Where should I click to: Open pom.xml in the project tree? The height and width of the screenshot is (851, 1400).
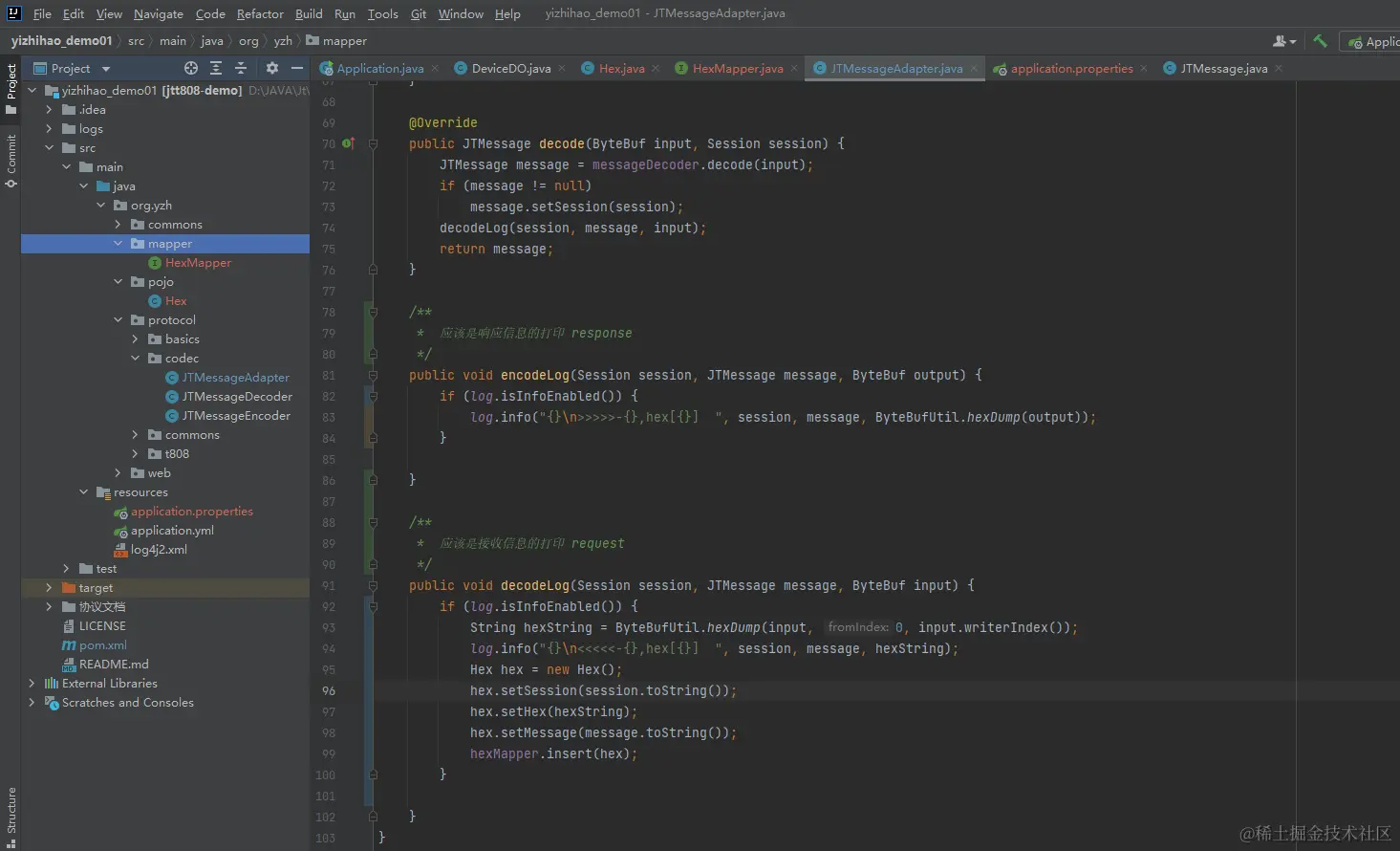click(102, 645)
